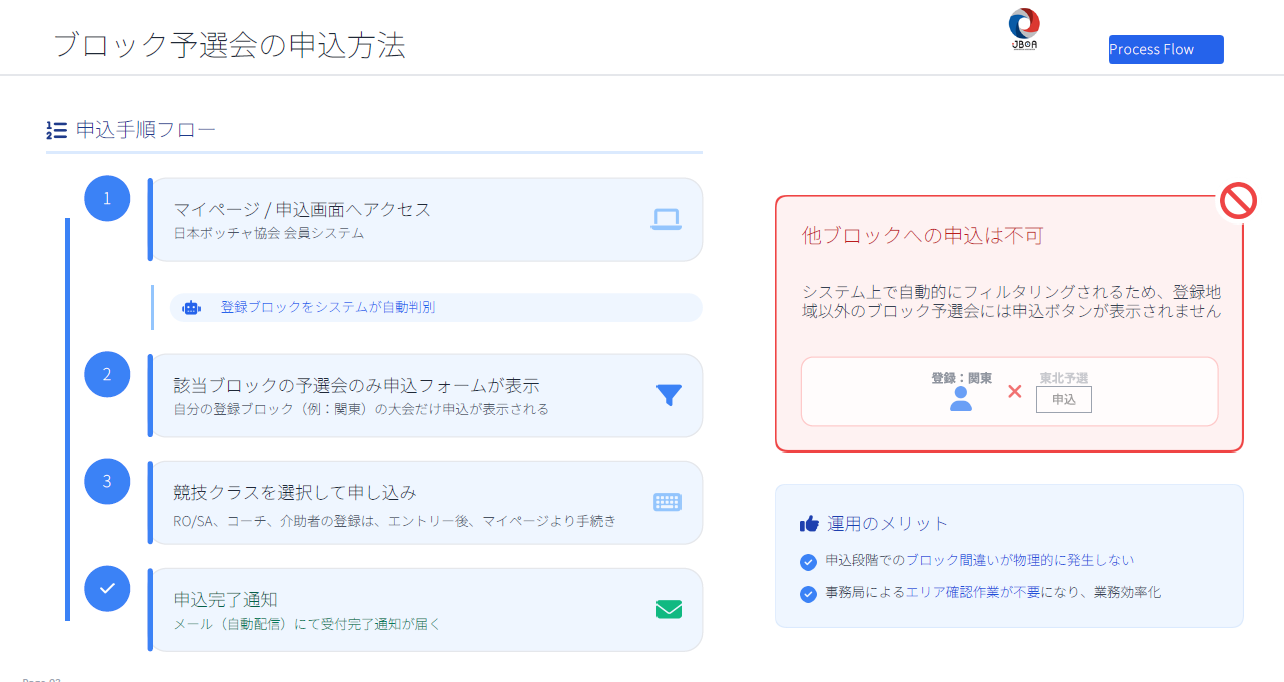Click the text 日本ボッチャ協会 会員システム

point(269,233)
